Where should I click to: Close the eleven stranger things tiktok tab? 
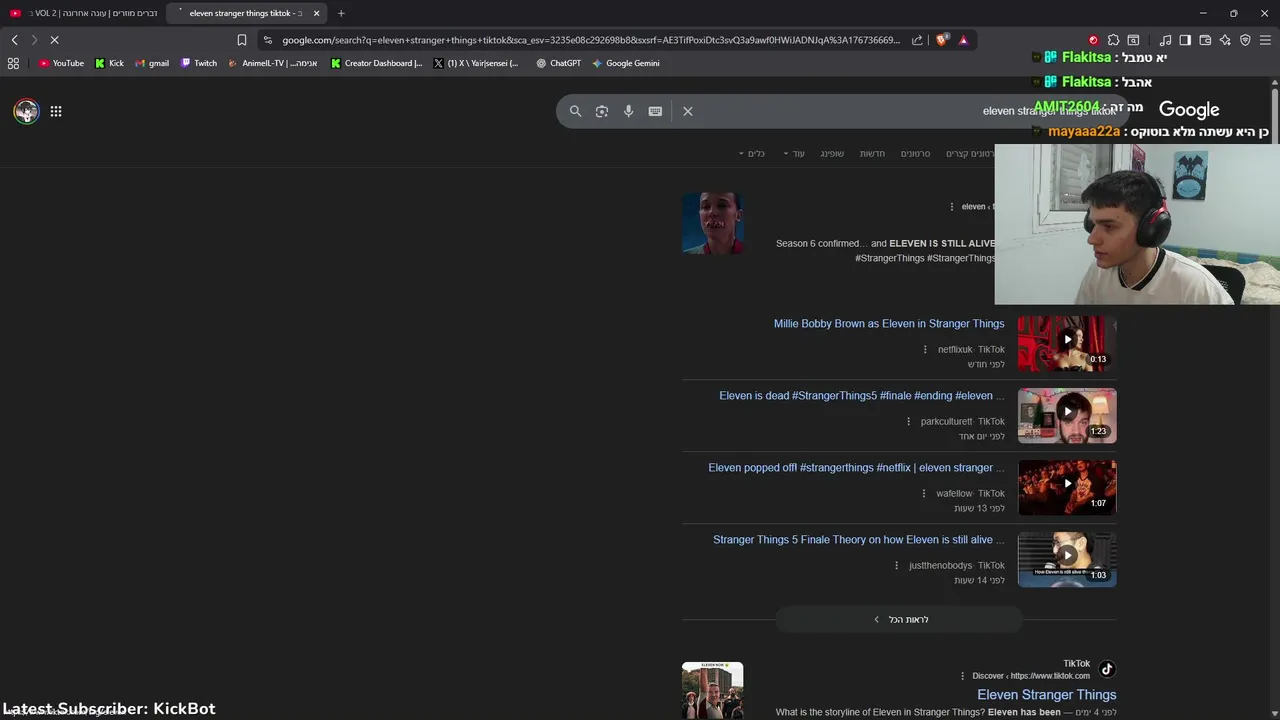316,13
